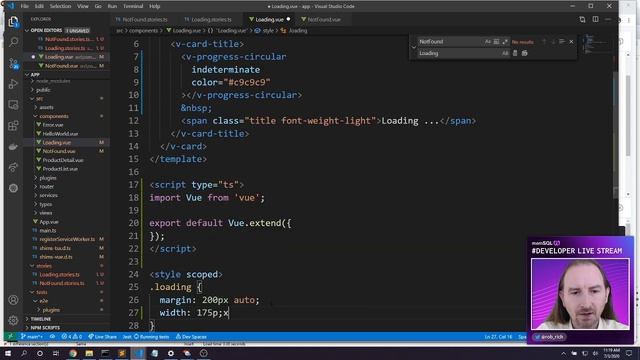
Task: Close the find and replace widget
Action: [x=571, y=42]
